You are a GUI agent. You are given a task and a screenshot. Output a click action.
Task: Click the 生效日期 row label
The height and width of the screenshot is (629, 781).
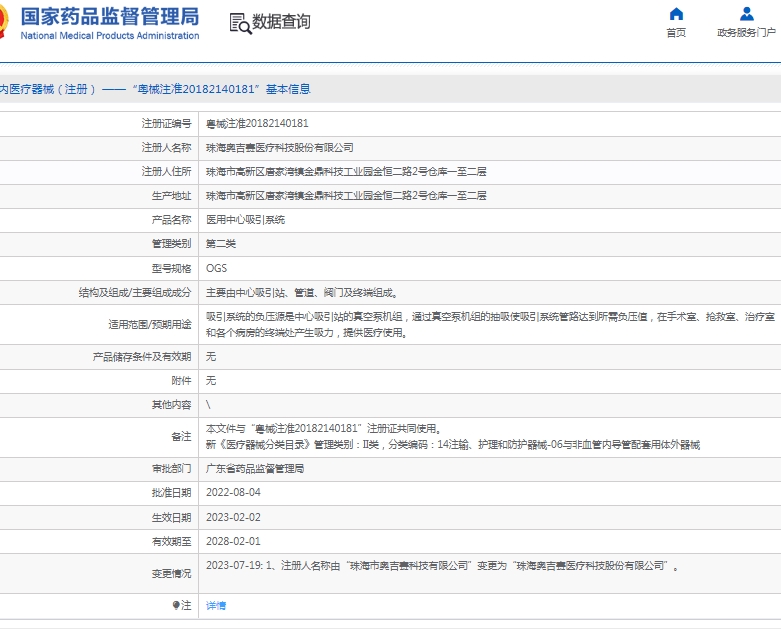tap(171, 517)
